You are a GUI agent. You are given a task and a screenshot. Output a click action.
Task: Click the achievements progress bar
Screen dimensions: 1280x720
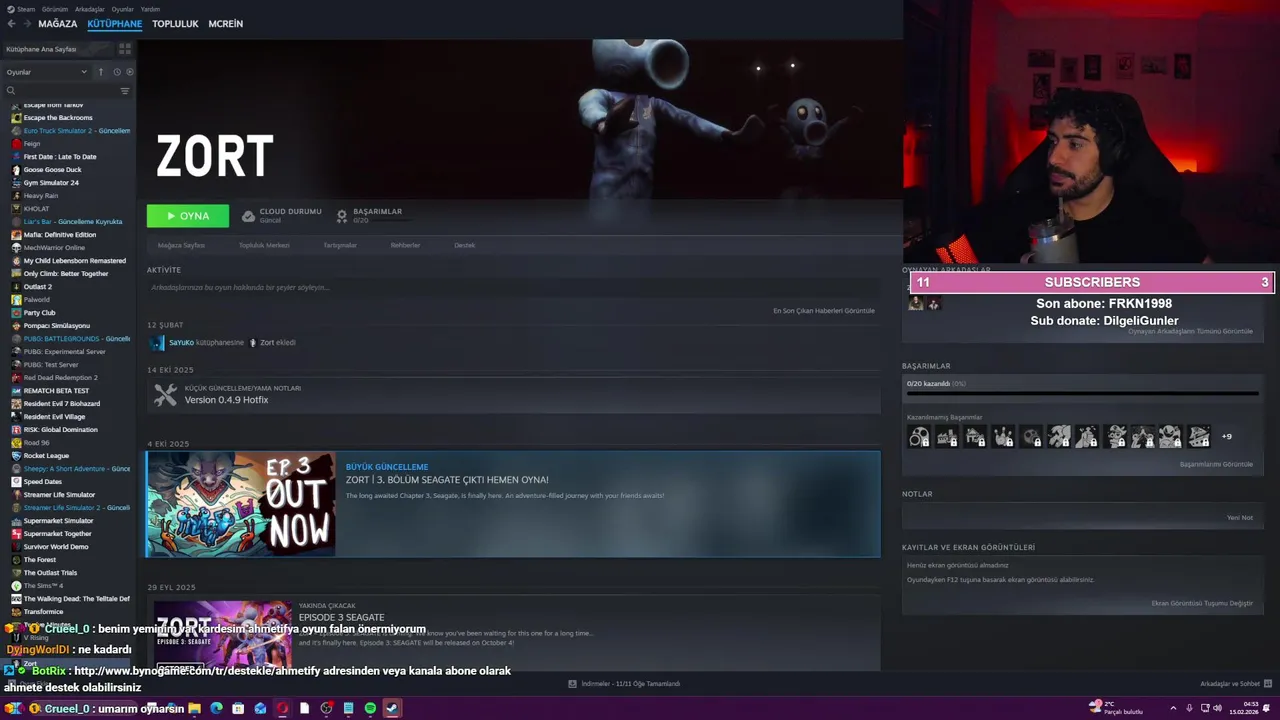coord(1082,394)
